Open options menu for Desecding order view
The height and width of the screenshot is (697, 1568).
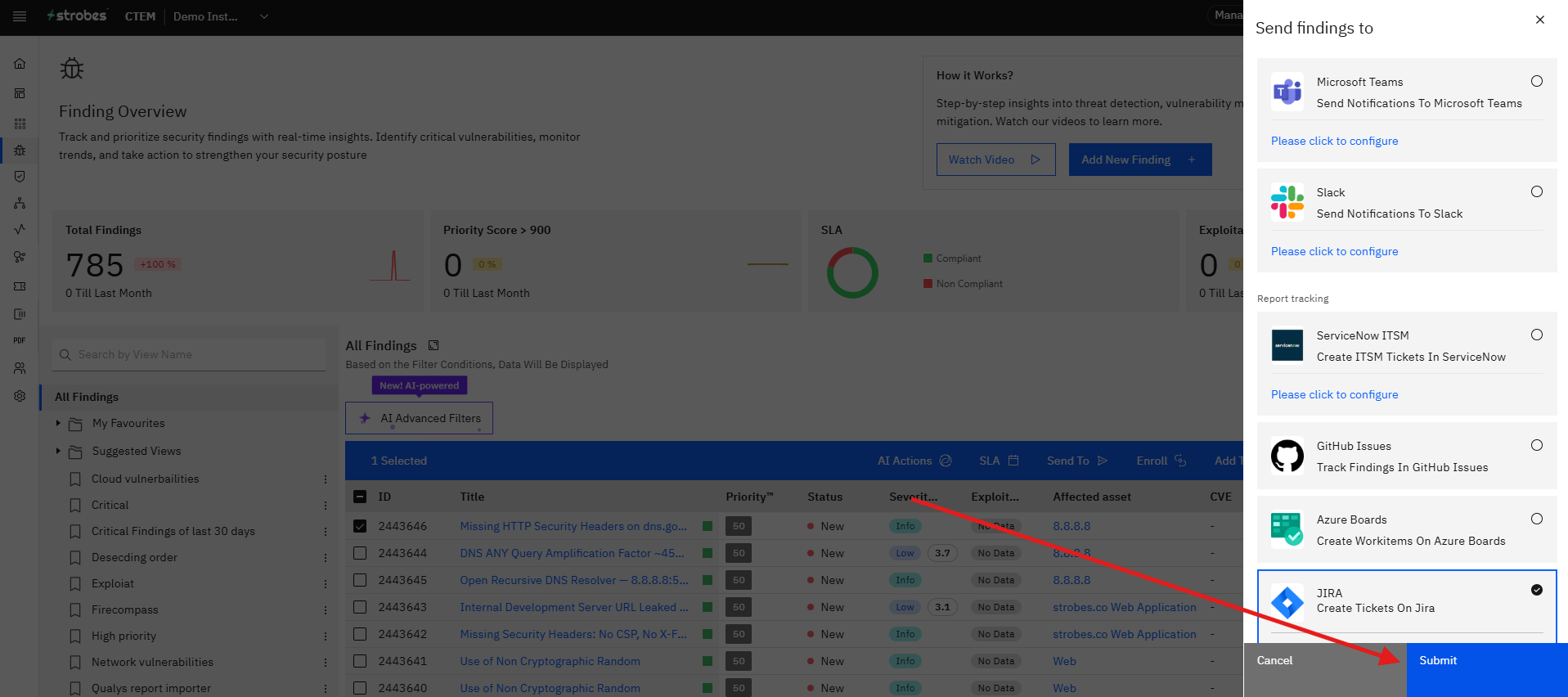[x=326, y=558]
